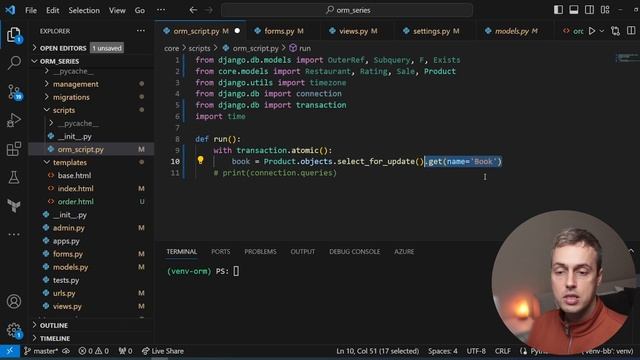Show more menu bar items
This screenshot has height=360, width=640.
[x=161, y=10]
